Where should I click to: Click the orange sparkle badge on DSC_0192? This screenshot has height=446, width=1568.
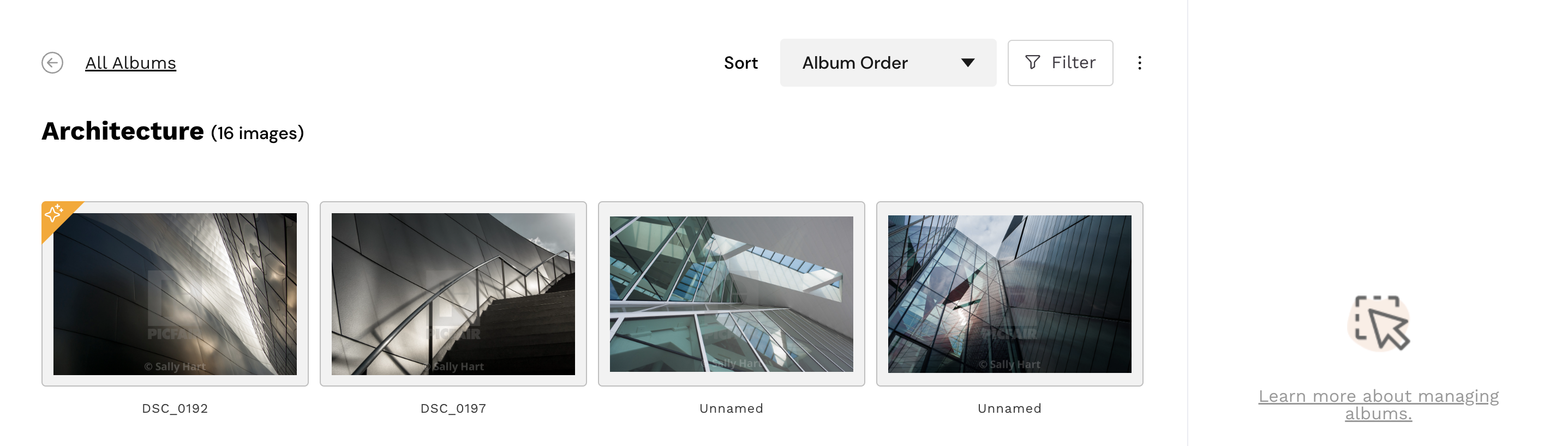(55, 214)
